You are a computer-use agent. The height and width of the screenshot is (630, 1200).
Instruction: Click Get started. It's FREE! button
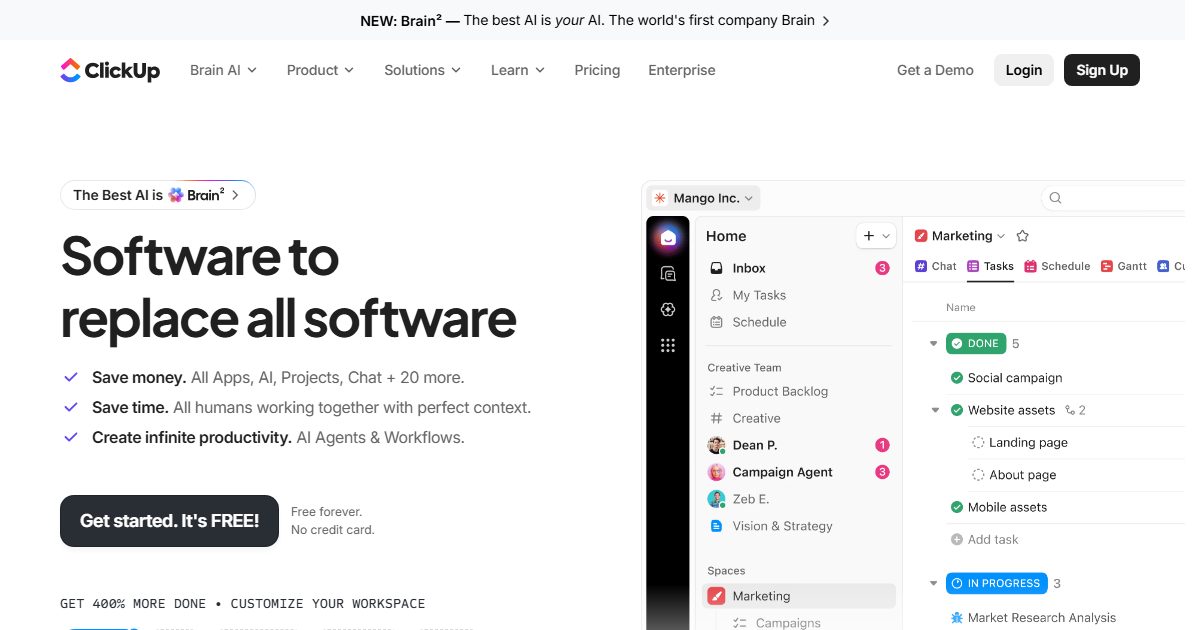[x=169, y=521]
